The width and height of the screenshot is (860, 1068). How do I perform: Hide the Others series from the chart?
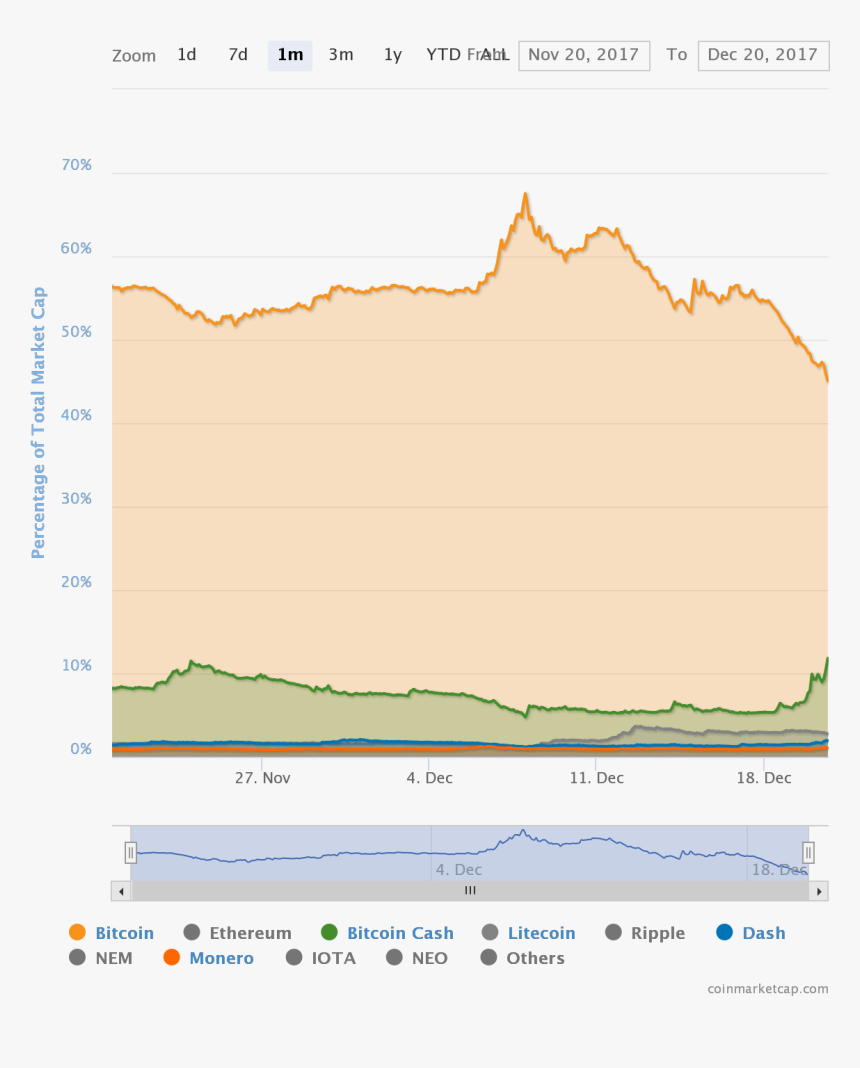[x=488, y=957]
